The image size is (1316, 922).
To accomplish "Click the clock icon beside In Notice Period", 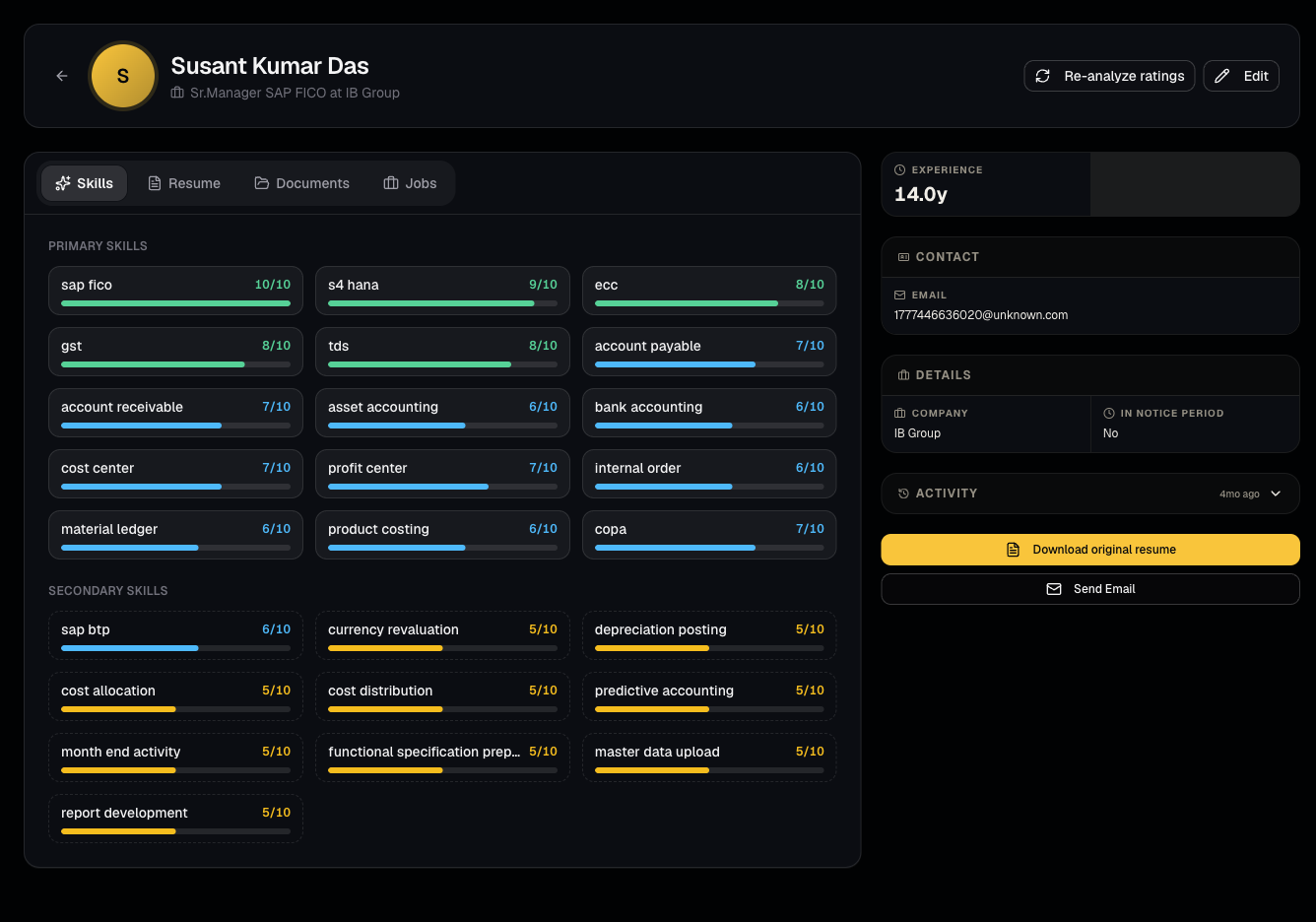I will click(x=1109, y=413).
